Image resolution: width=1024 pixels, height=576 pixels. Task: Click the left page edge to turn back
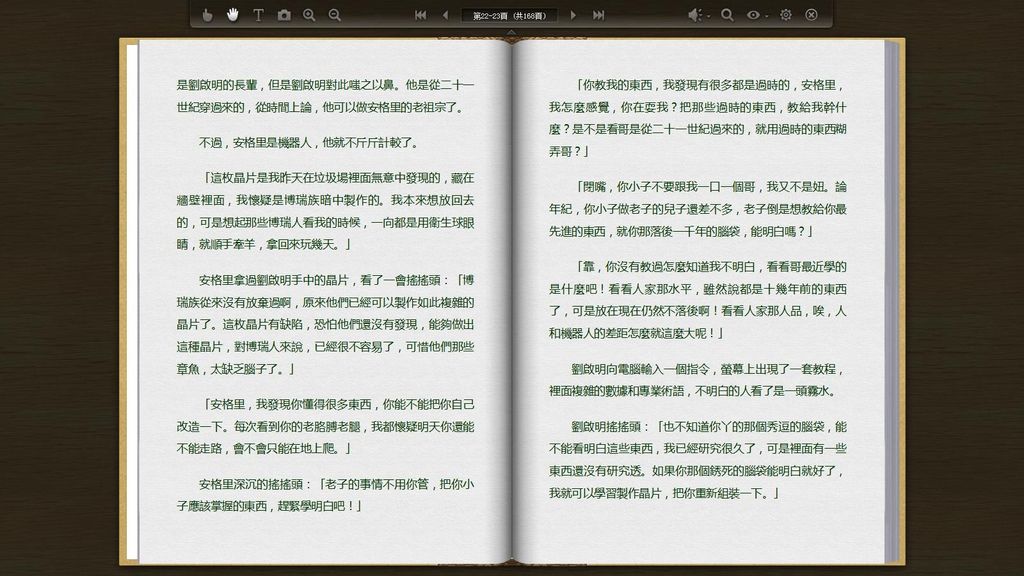tap(132, 300)
